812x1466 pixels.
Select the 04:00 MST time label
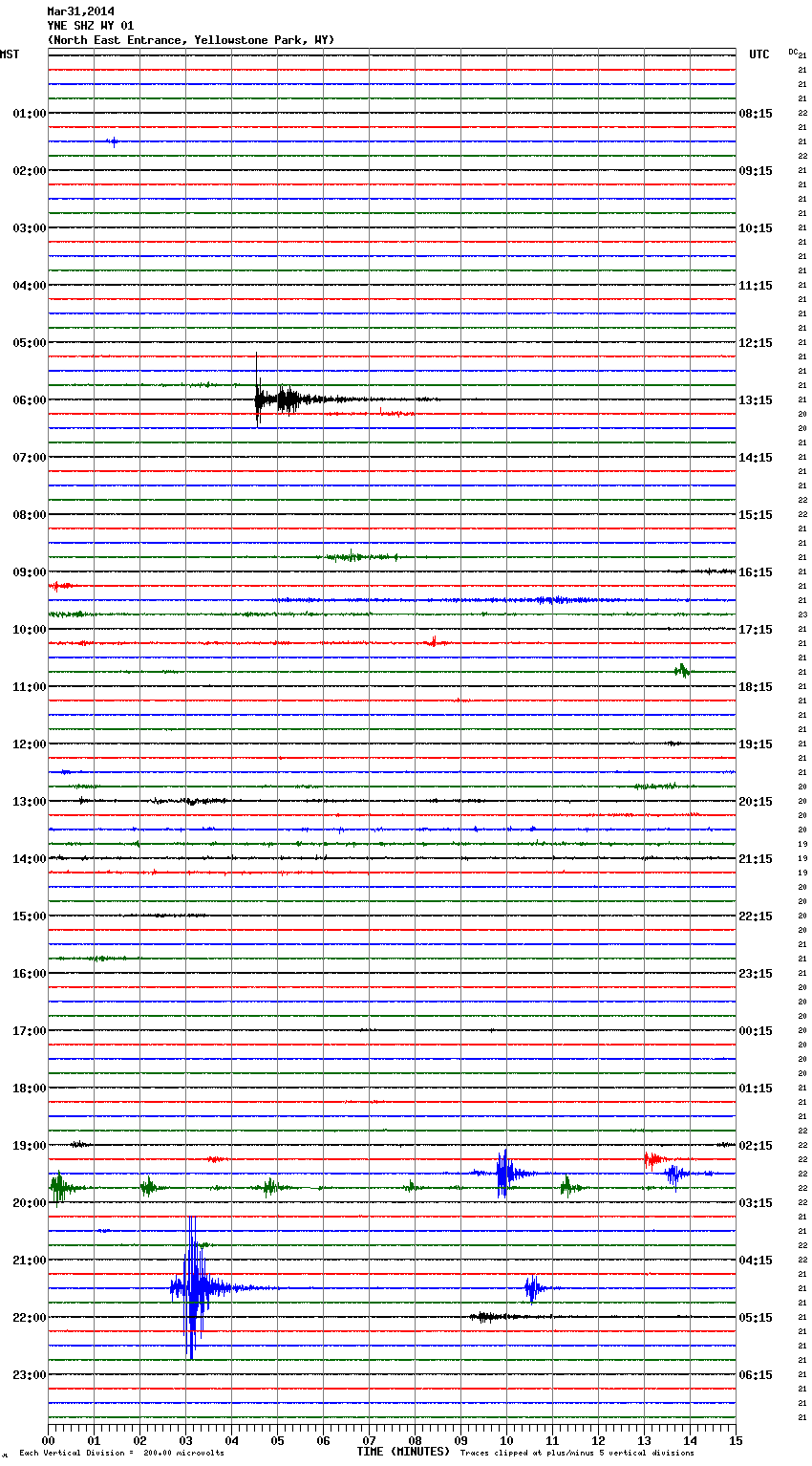pyautogui.click(x=30, y=286)
